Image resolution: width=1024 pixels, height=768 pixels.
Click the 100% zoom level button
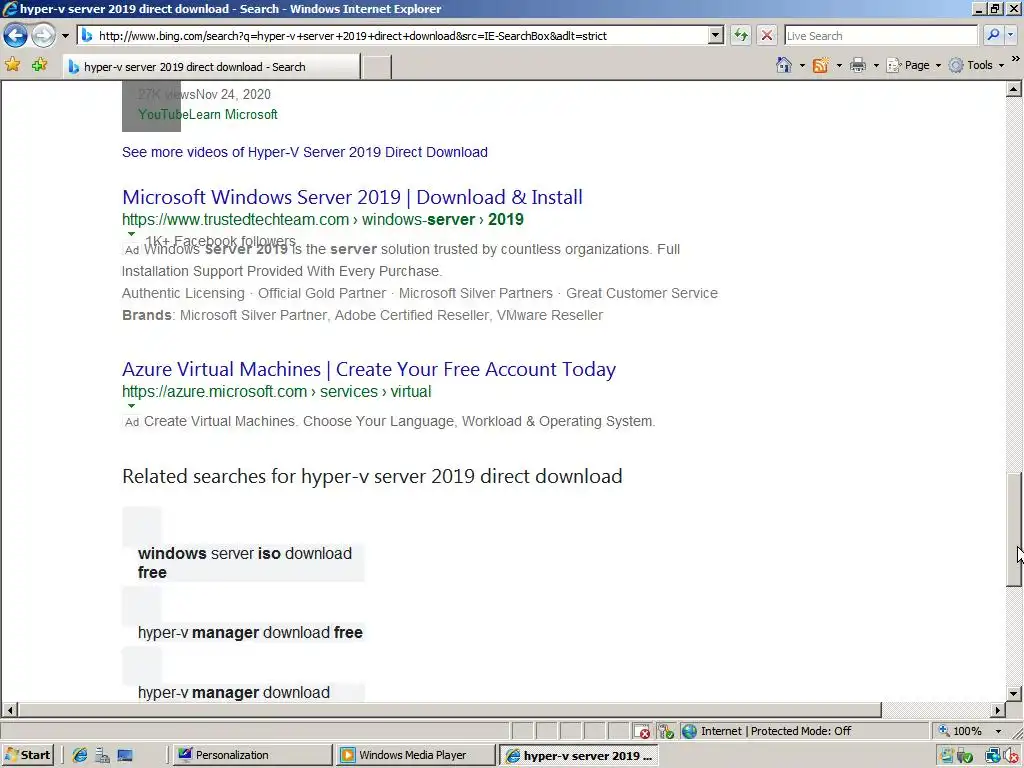[x=959, y=731]
